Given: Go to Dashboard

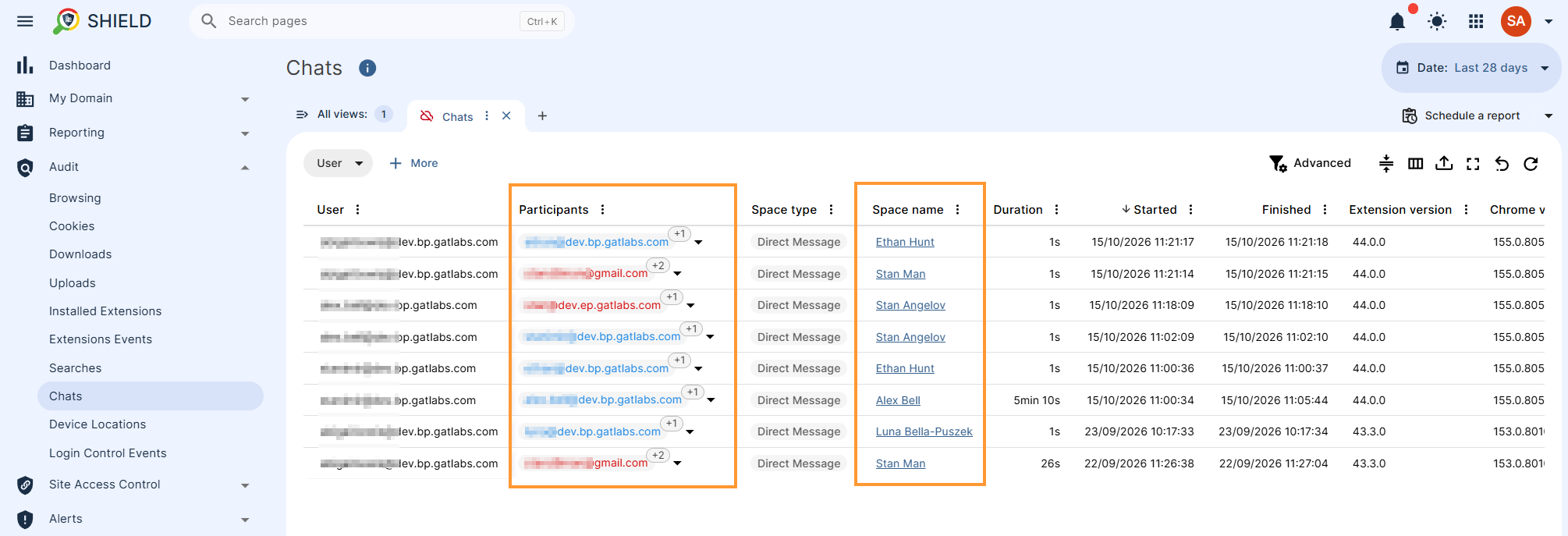Looking at the screenshot, I should pos(80,66).
